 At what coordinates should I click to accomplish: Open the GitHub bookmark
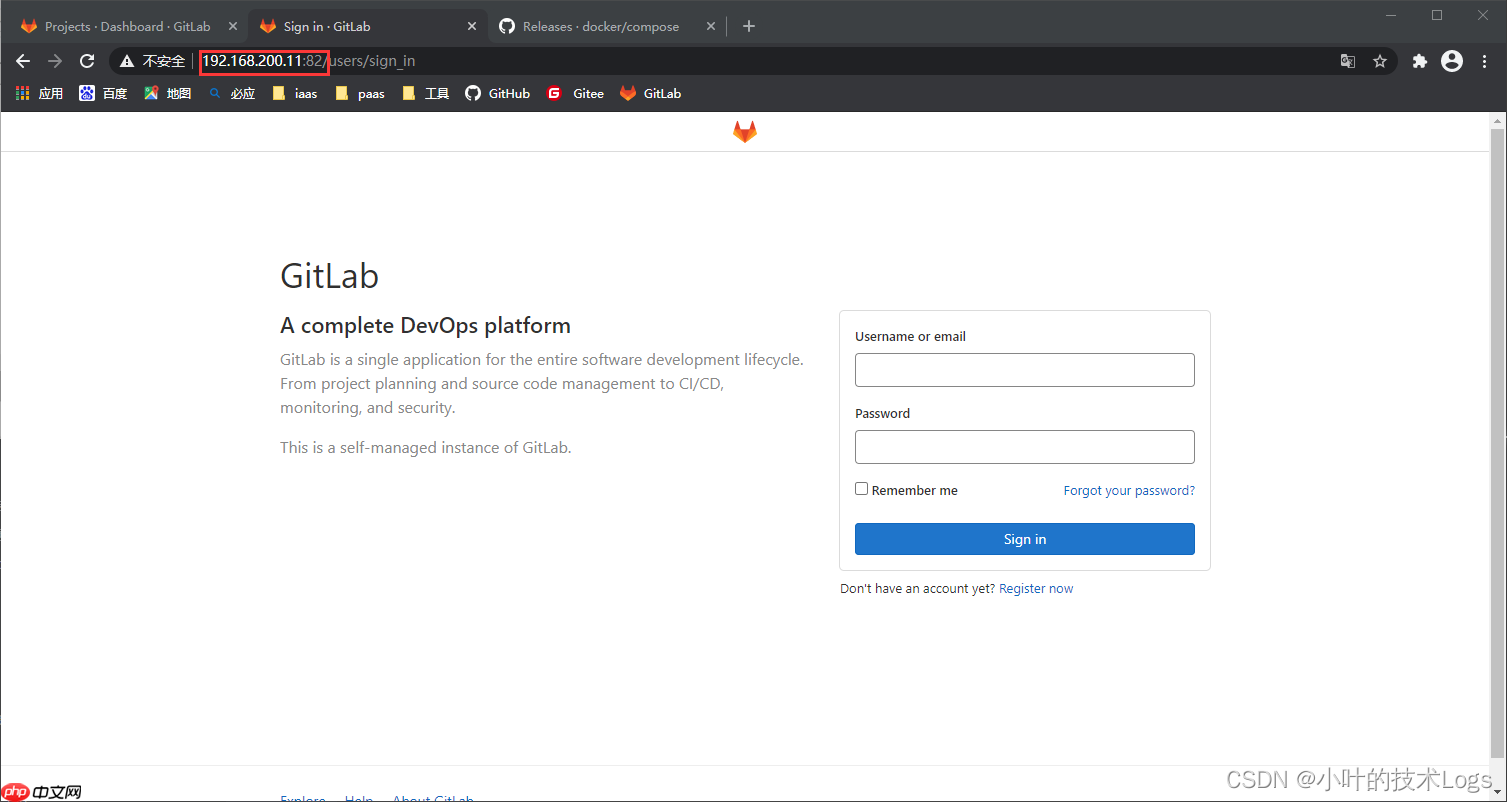498,93
